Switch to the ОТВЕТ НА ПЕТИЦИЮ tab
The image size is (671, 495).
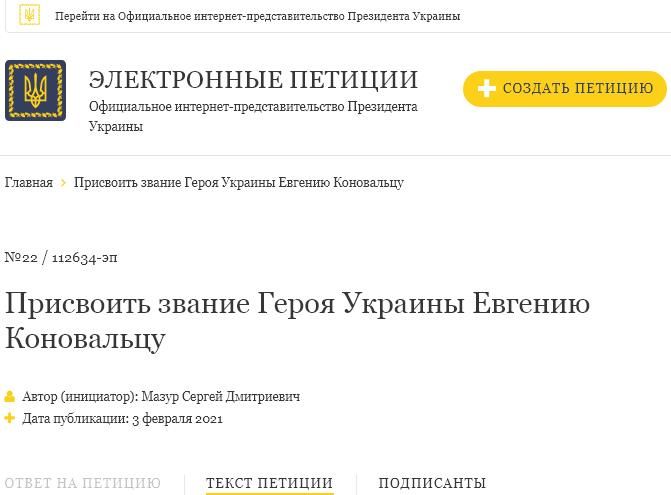coord(82,483)
